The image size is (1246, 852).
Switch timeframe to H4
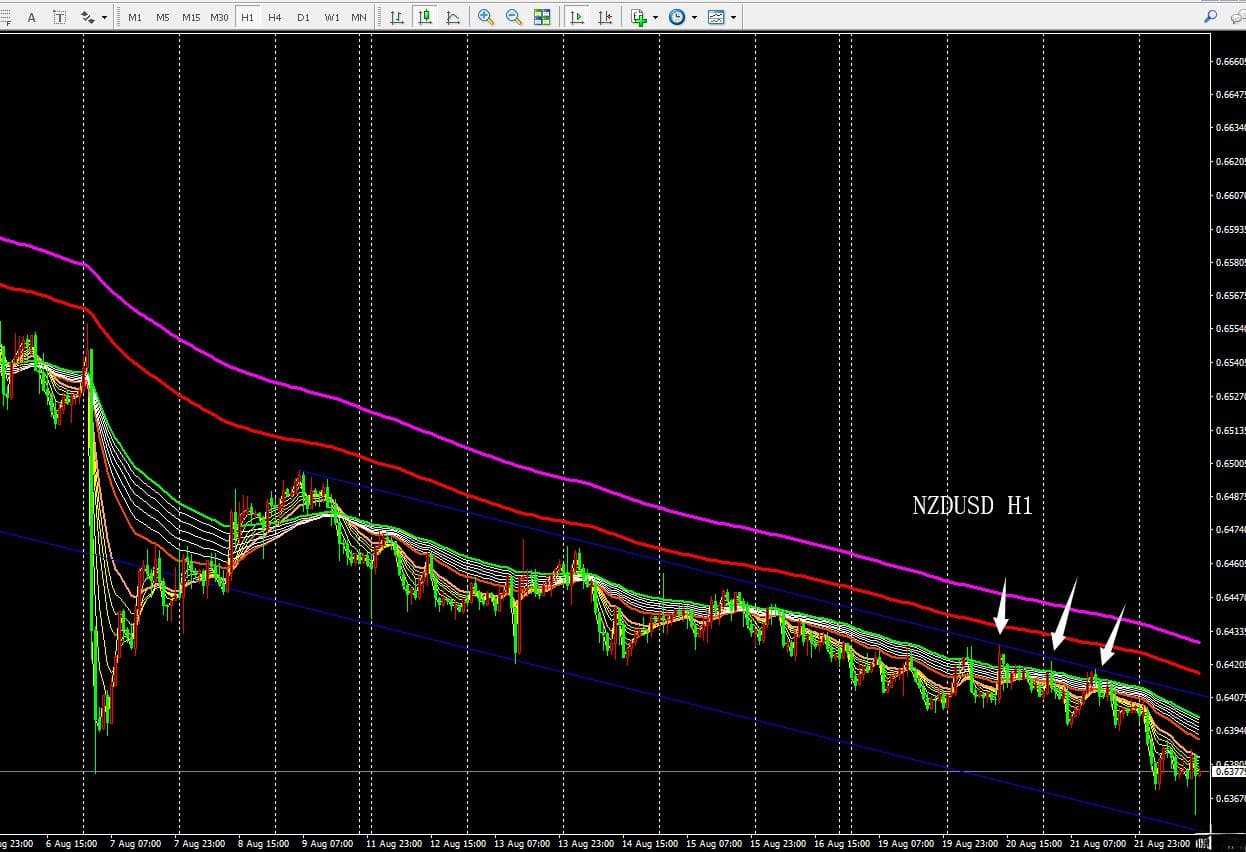point(274,17)
